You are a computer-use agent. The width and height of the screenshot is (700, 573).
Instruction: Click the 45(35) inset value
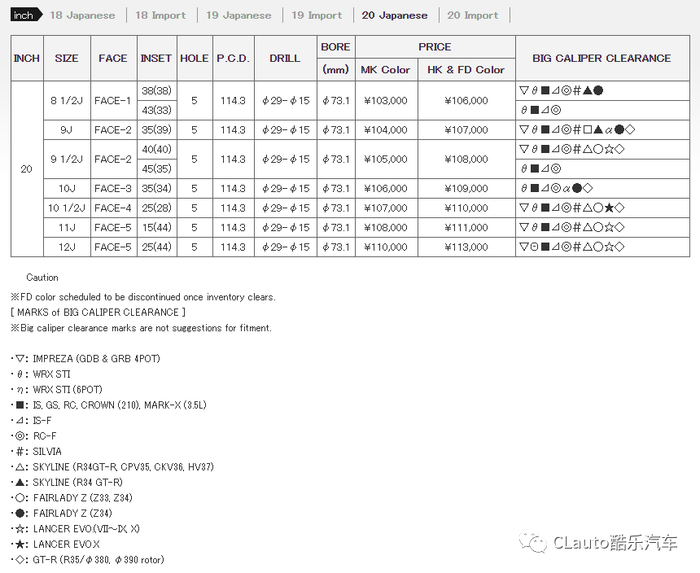(156, 169)
